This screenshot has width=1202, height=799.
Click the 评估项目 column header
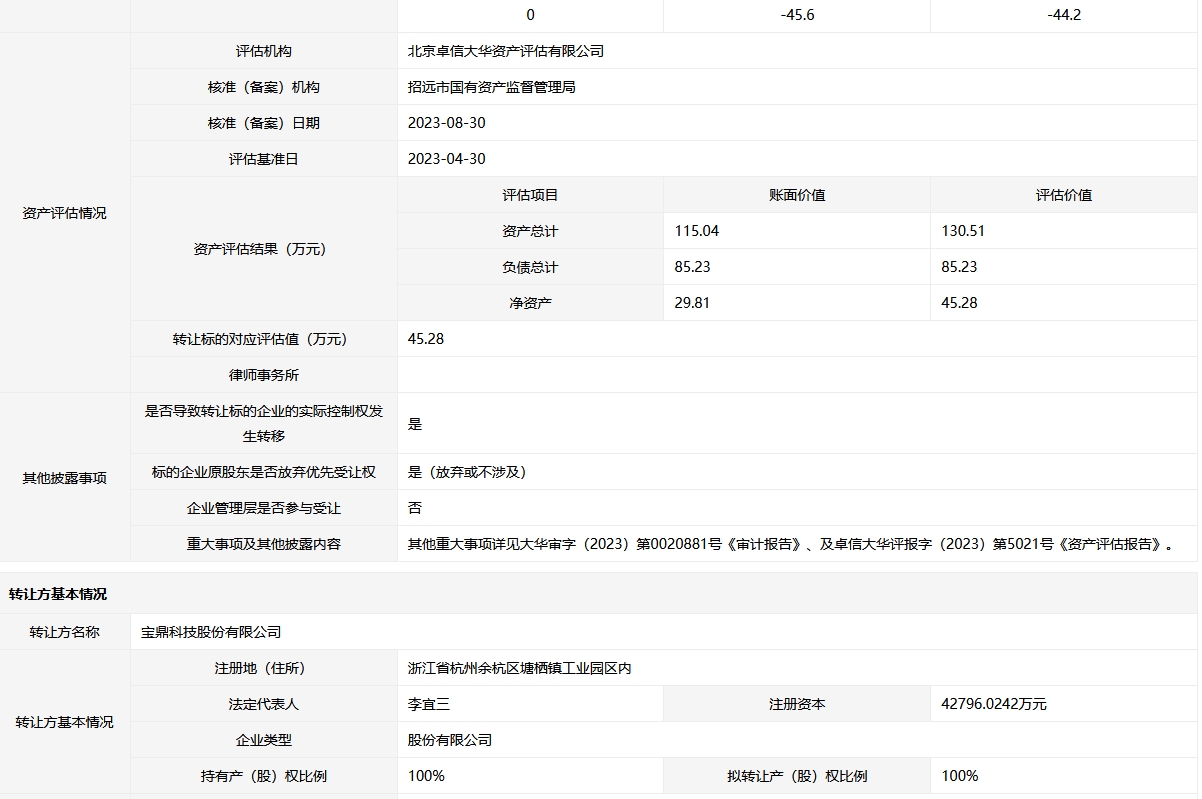(530, 195)
